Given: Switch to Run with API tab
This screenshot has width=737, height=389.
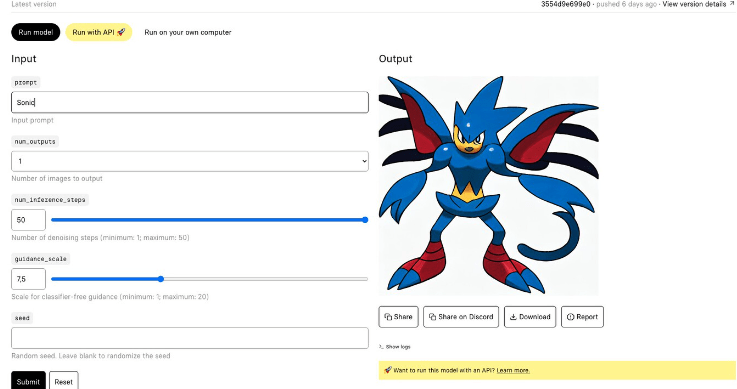Looking at the screenshot, I should click(x=99, y=32).
